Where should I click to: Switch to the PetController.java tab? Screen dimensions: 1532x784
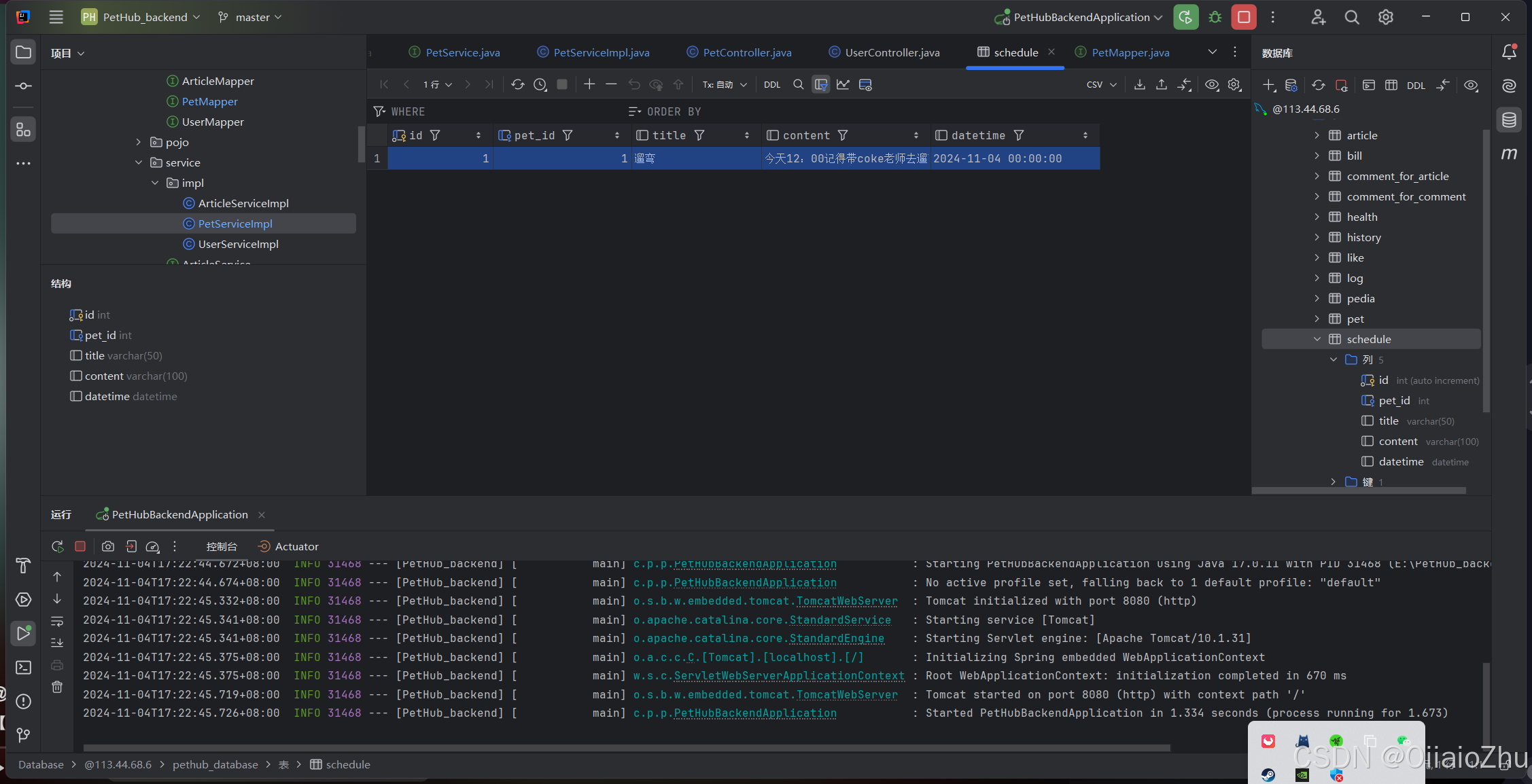[x=746, y=52]
